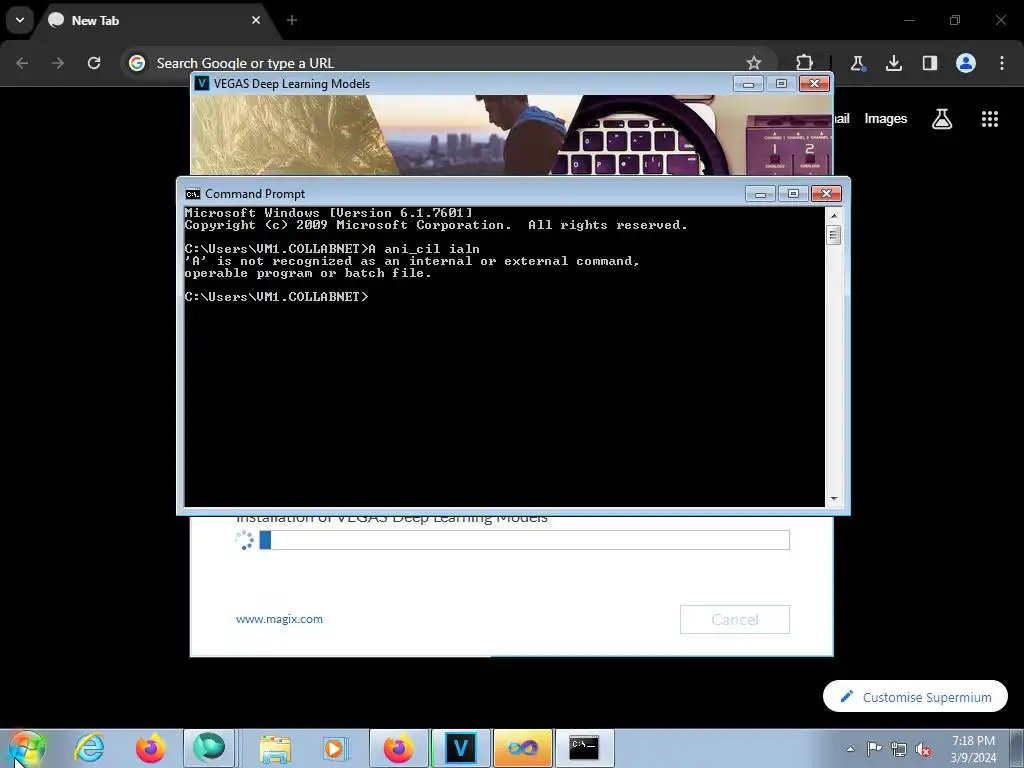1024x768 pixels.
Task: Maximize the VEGAS Deep Learning Models window
Action: tap(781, 84)
